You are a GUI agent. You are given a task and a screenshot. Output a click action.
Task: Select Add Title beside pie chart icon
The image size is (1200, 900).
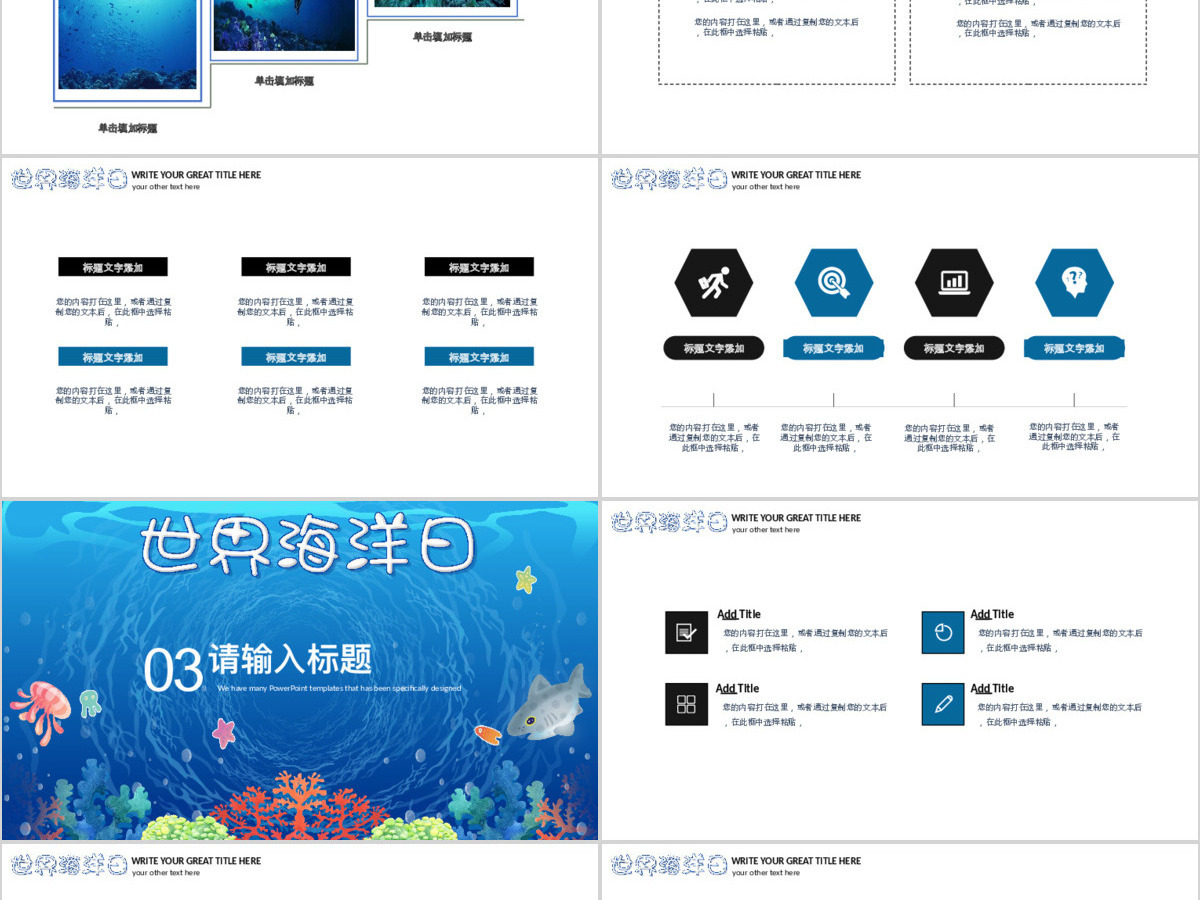pos(992,614)
